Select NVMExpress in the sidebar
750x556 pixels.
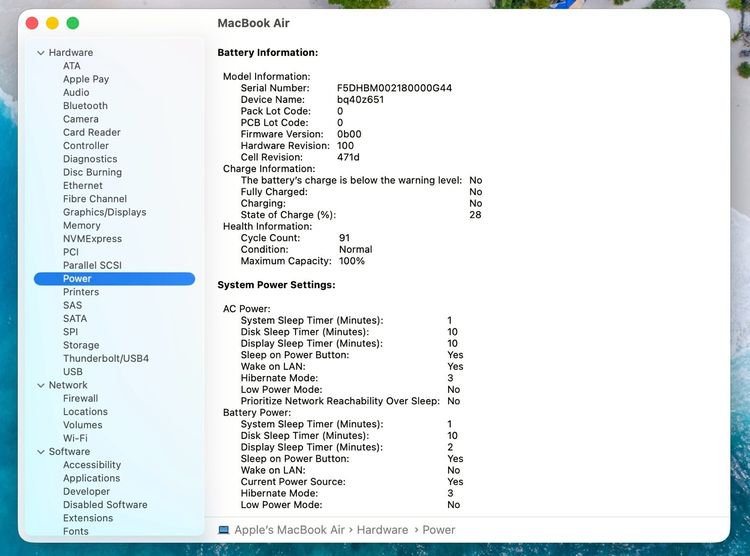coord(92,239)
